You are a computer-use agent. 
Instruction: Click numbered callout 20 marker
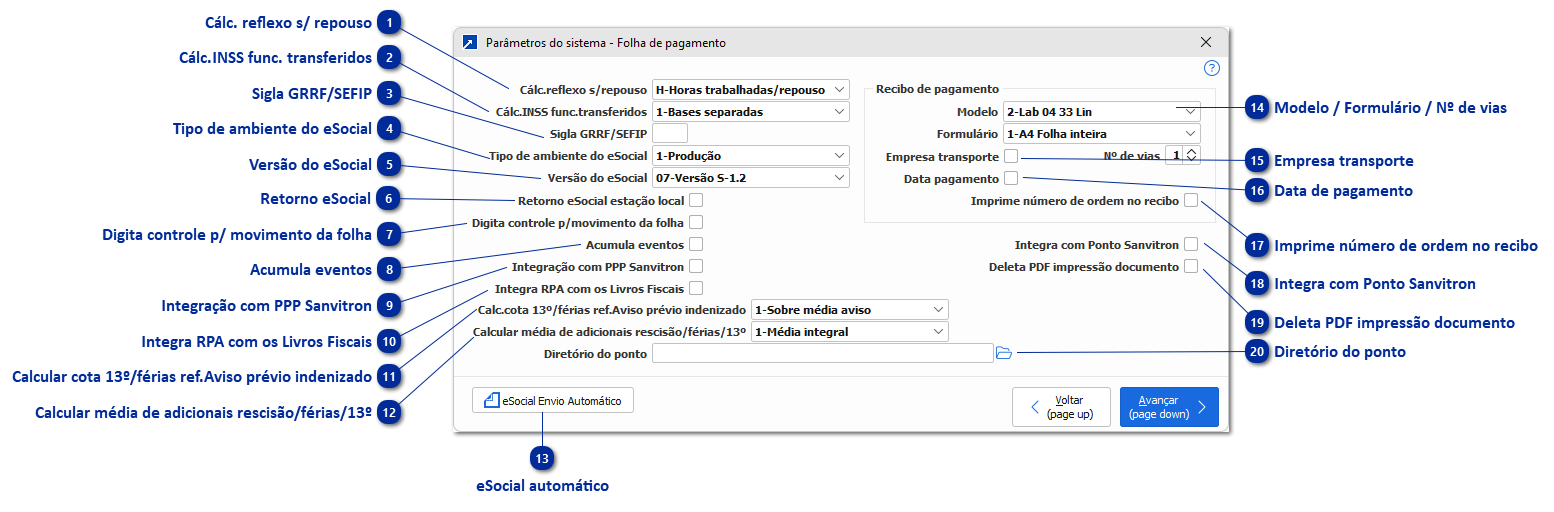click(x=1257, y=352)
